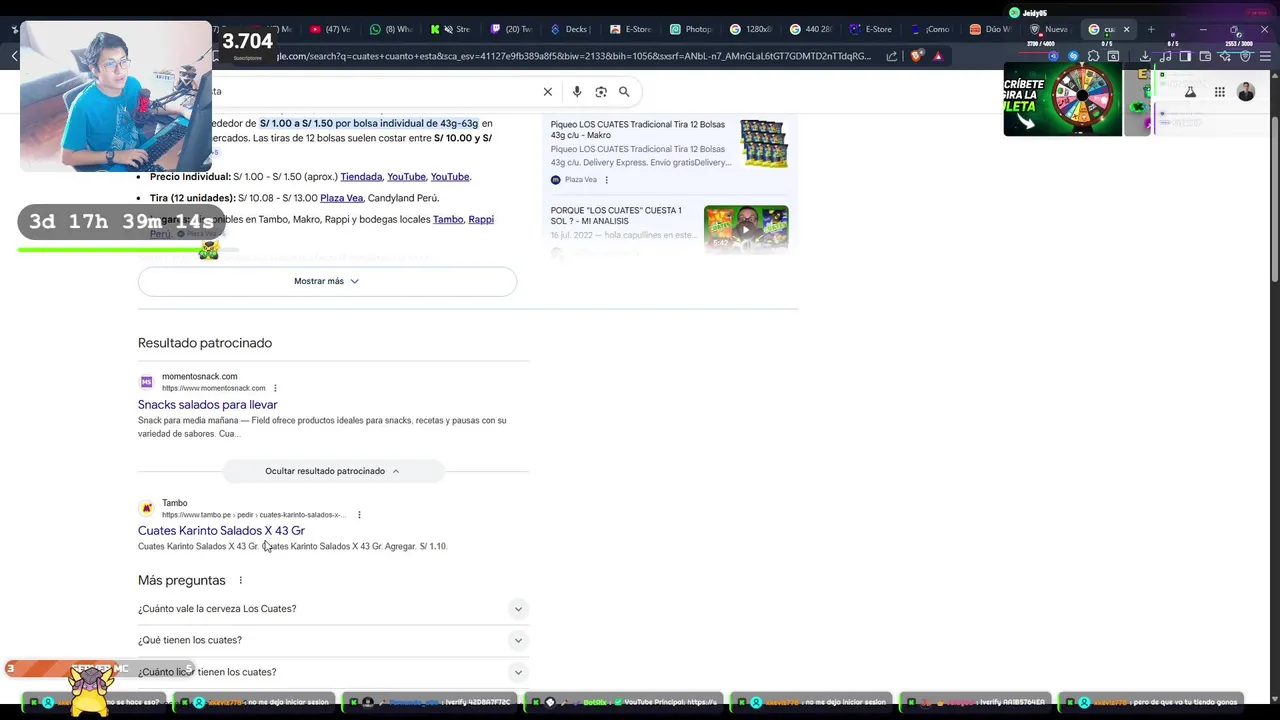Open the extensions puzzle icon
The height and width of the screenshot is (720, 1280).
[x=1093, y=56]
